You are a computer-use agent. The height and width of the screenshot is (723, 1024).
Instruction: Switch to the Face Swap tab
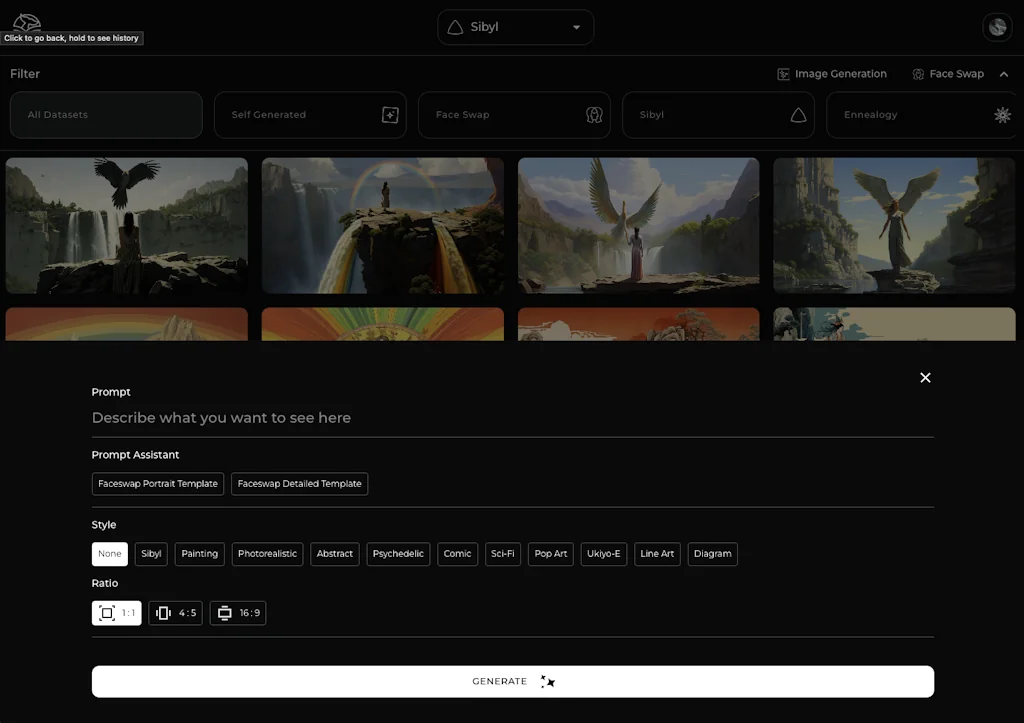[x=948, y=73]
